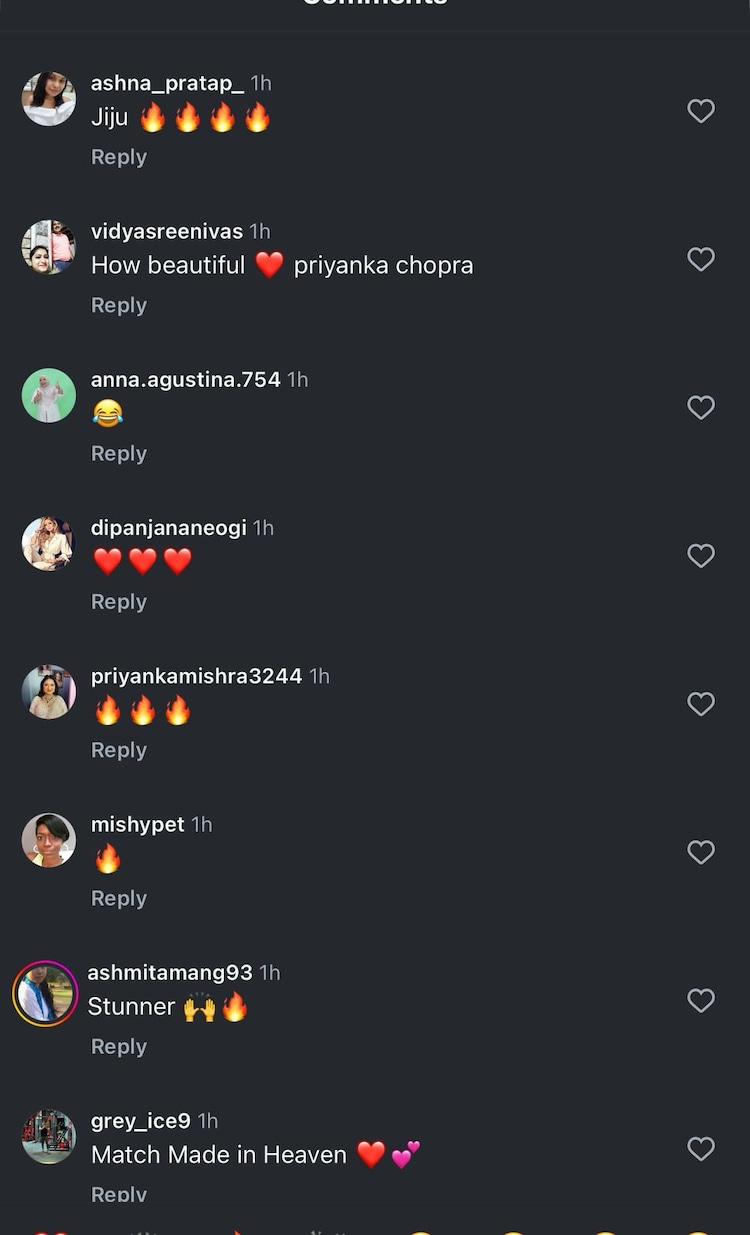Reply to vidyasreenivas's priyanka chopra comment
This screenshot has width=750, height=1235.
pos(119,305)
